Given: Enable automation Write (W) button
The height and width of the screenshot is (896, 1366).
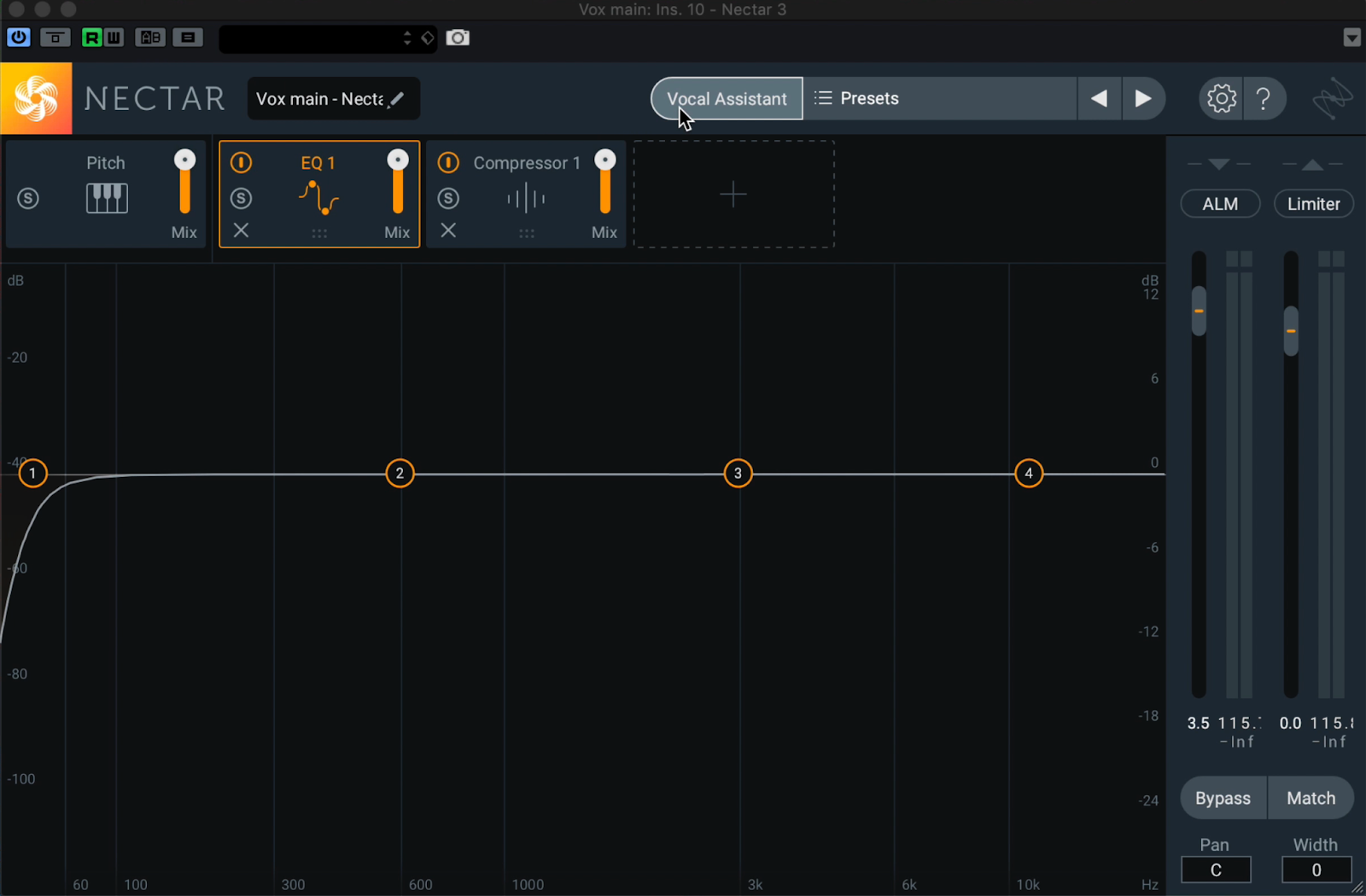Looking at the screenshot, I should tap(113, 38).
